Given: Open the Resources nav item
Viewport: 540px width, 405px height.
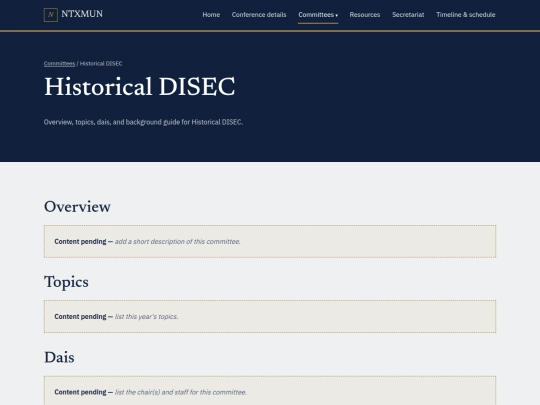Looking at the screenshot, I should pos(365,15).
